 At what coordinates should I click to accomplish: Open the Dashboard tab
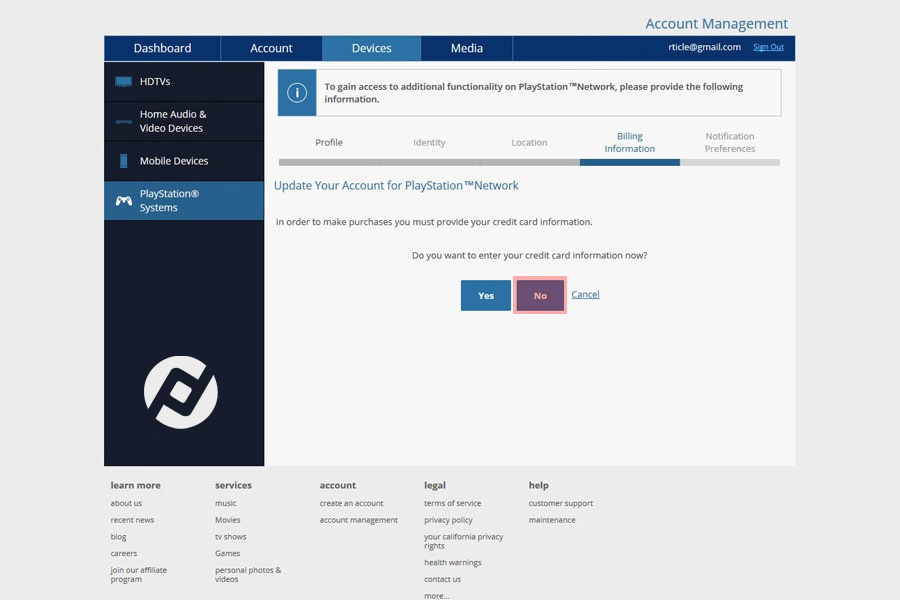162,48
